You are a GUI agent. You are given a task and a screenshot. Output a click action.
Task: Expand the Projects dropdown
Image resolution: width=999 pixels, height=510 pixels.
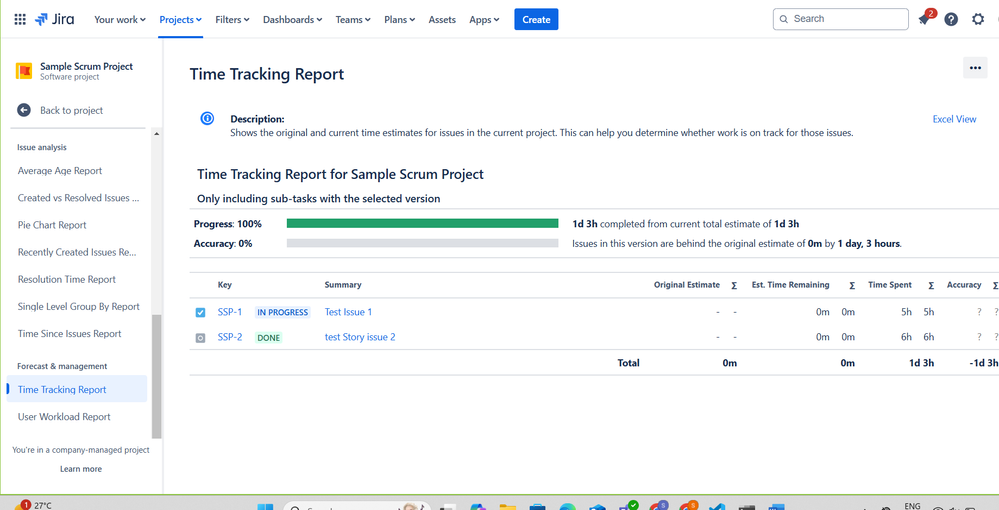point(180,20)
